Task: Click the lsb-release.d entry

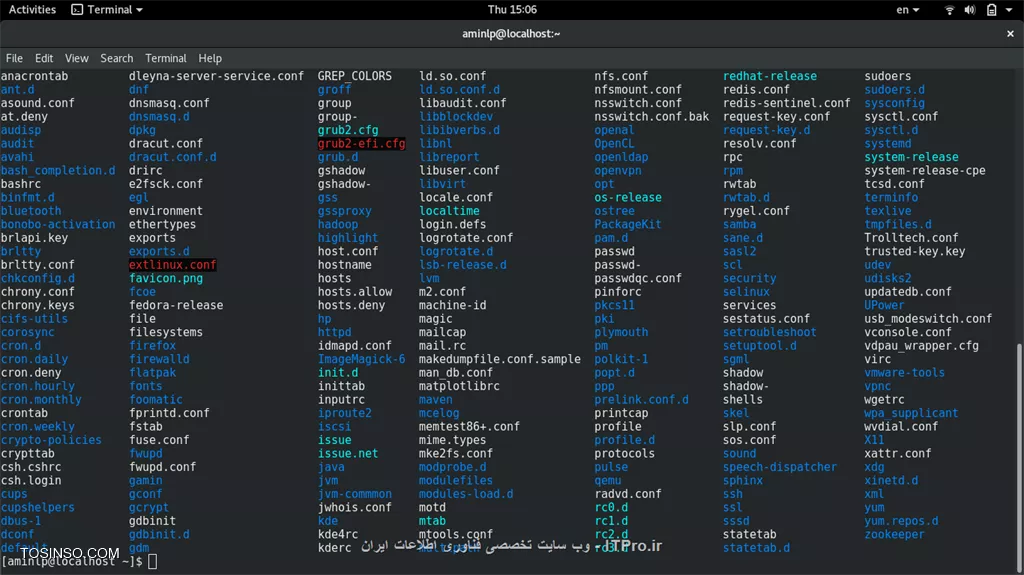Action: (462, 265)
